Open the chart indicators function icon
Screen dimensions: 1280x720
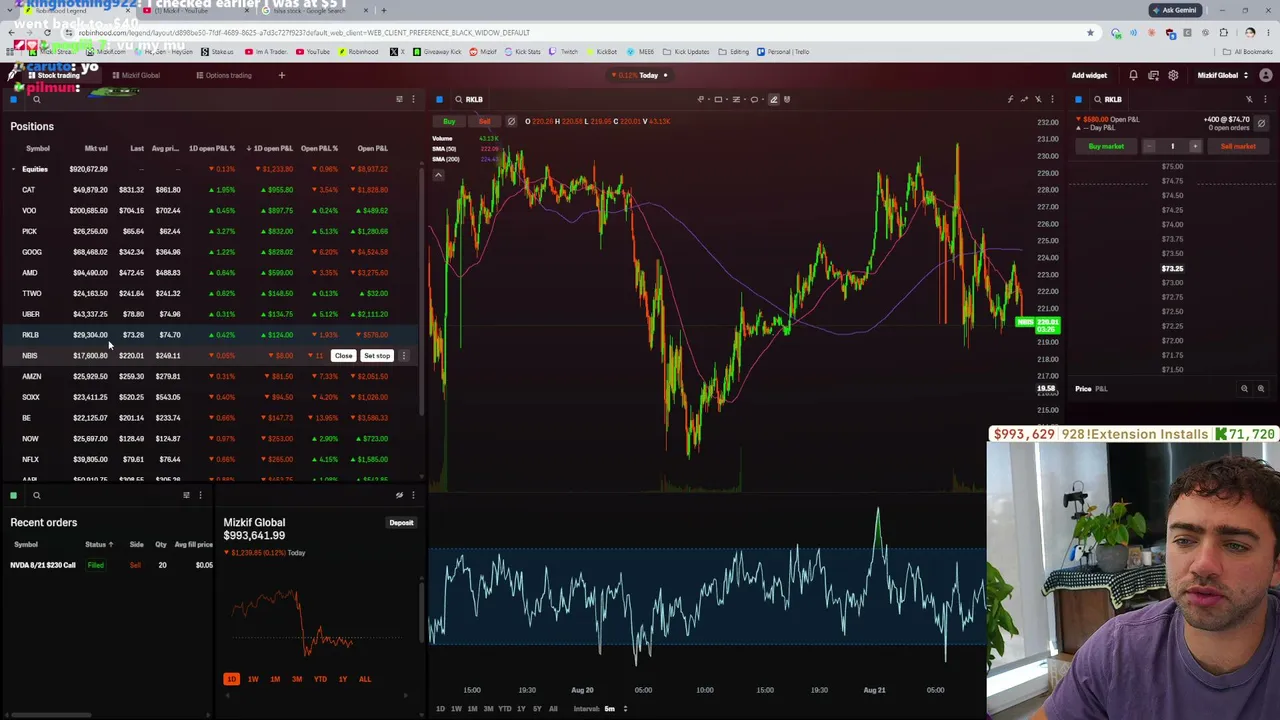(1010, 99)
